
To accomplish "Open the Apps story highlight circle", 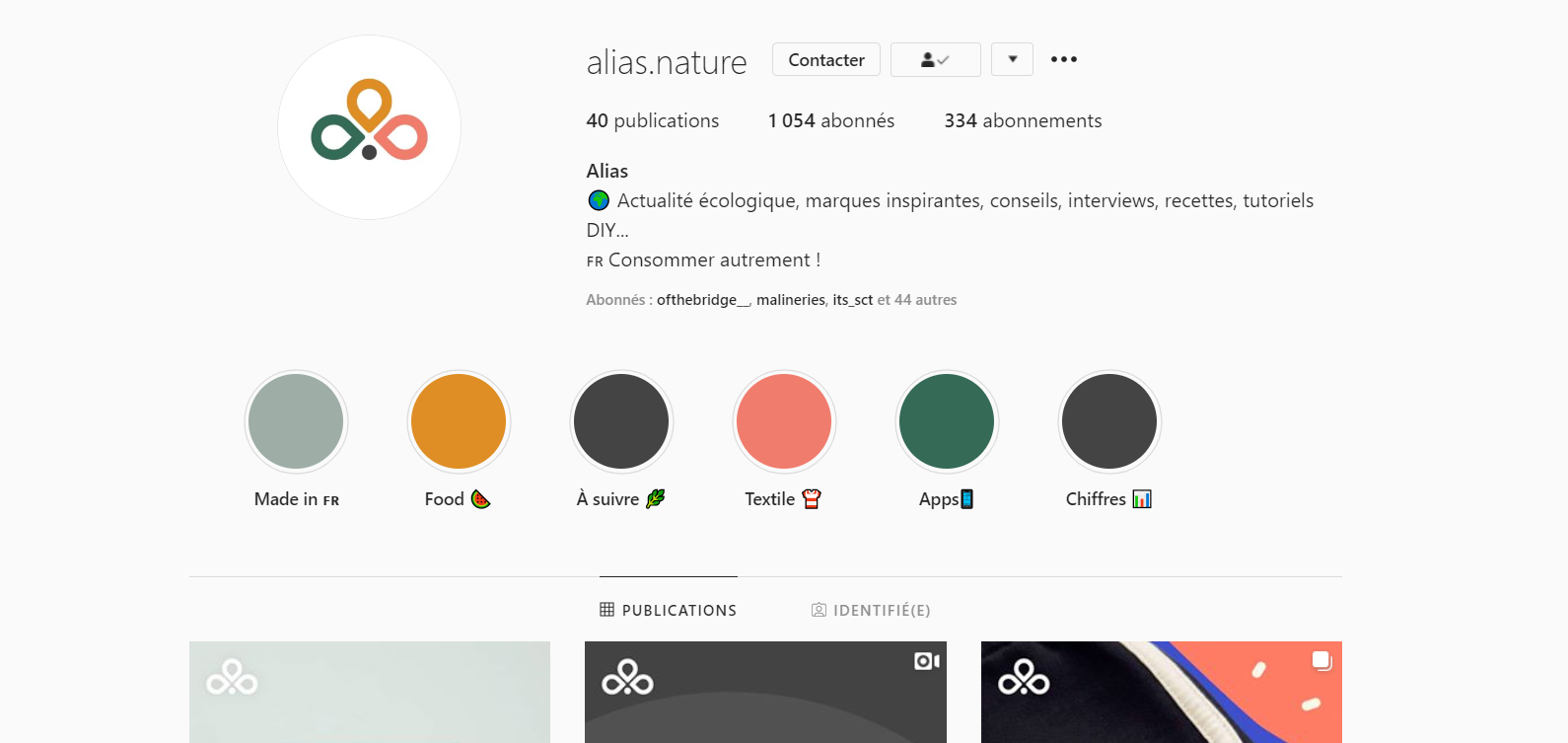I will (x=947, y=421).
